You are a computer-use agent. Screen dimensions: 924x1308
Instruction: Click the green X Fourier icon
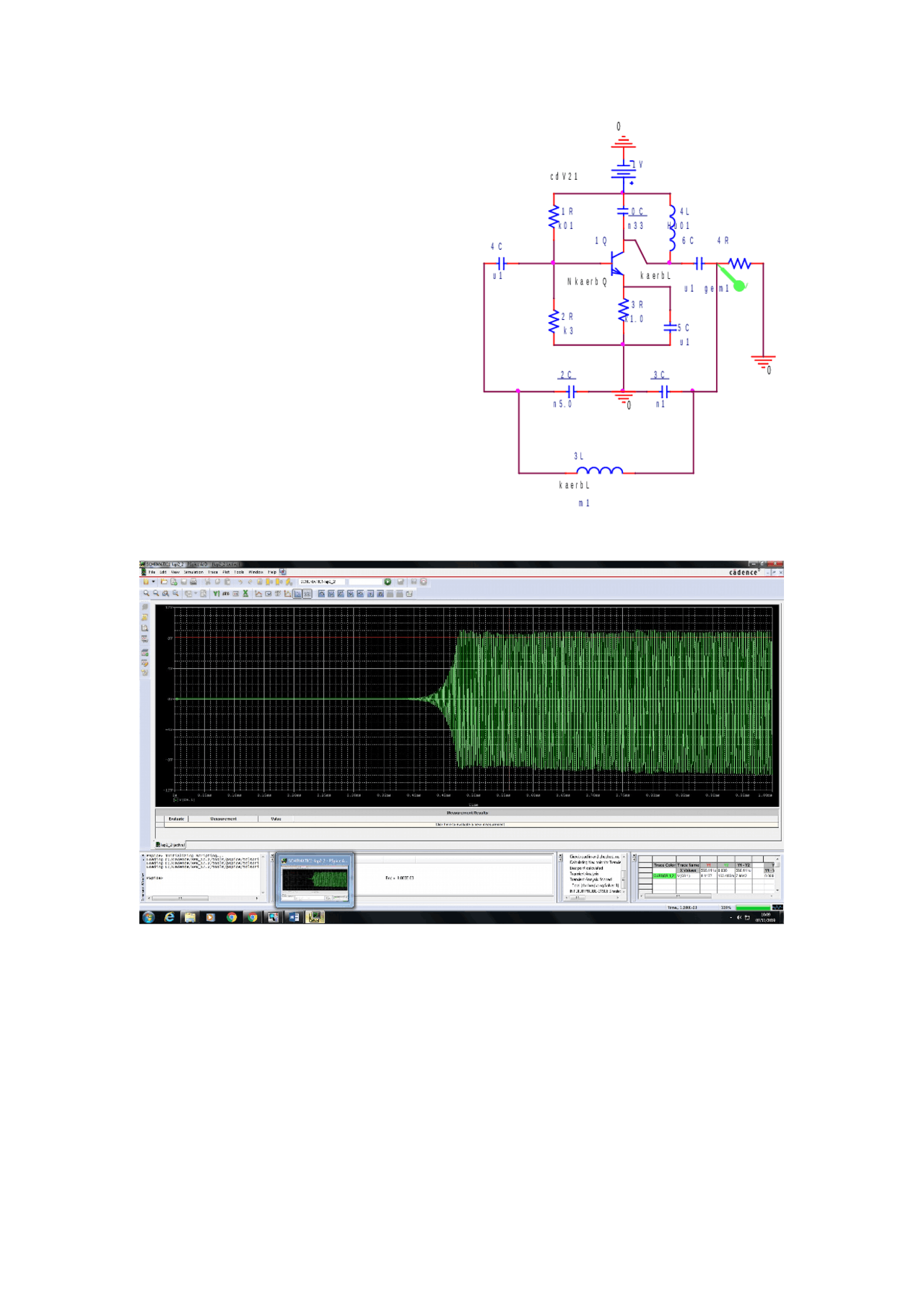(245, 594)
